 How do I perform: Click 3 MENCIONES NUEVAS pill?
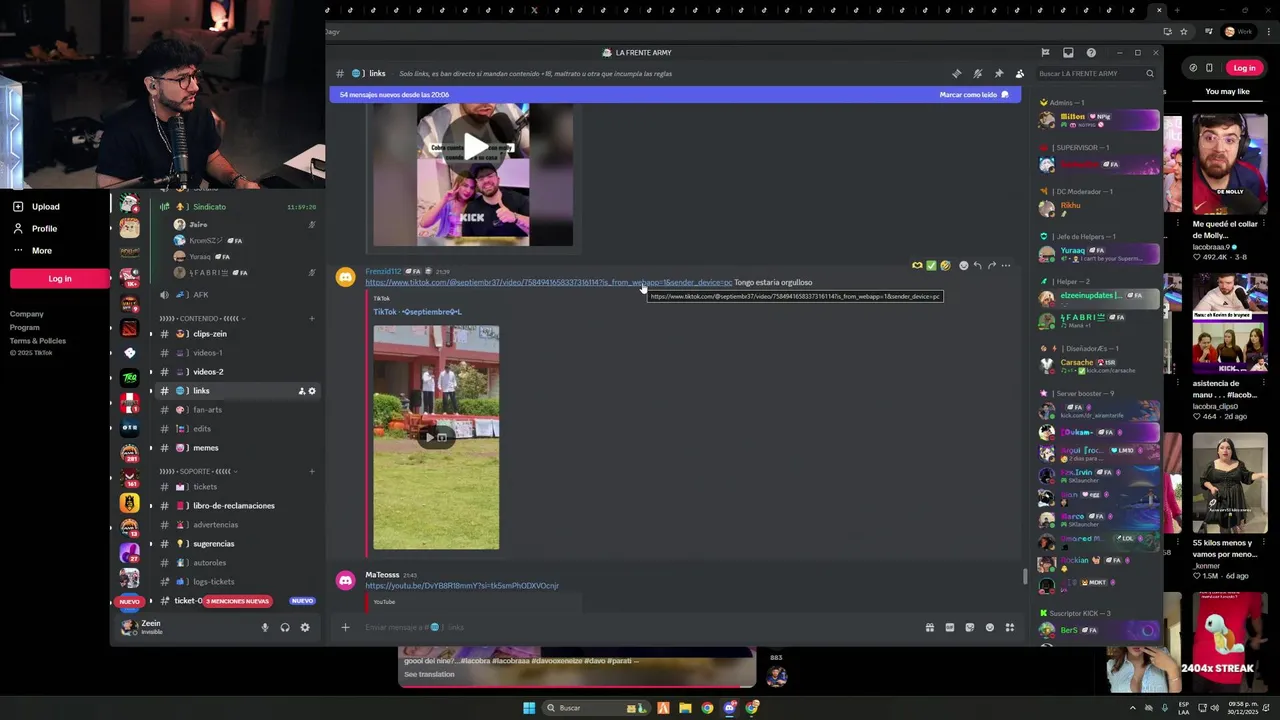(238, 601)
